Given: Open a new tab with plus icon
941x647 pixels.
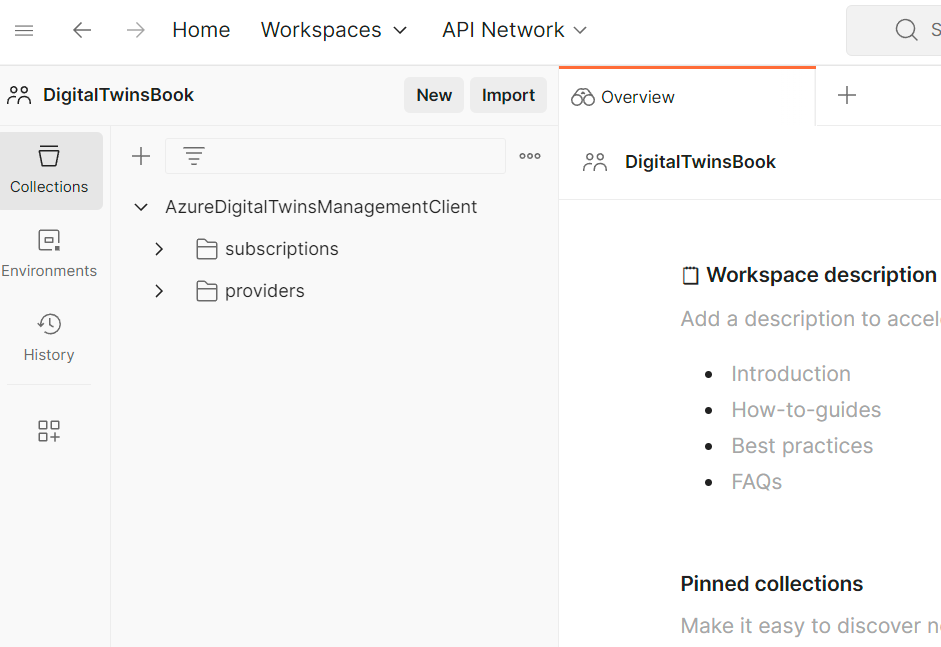Looking at the screenshot, I should tap(847, 95).
